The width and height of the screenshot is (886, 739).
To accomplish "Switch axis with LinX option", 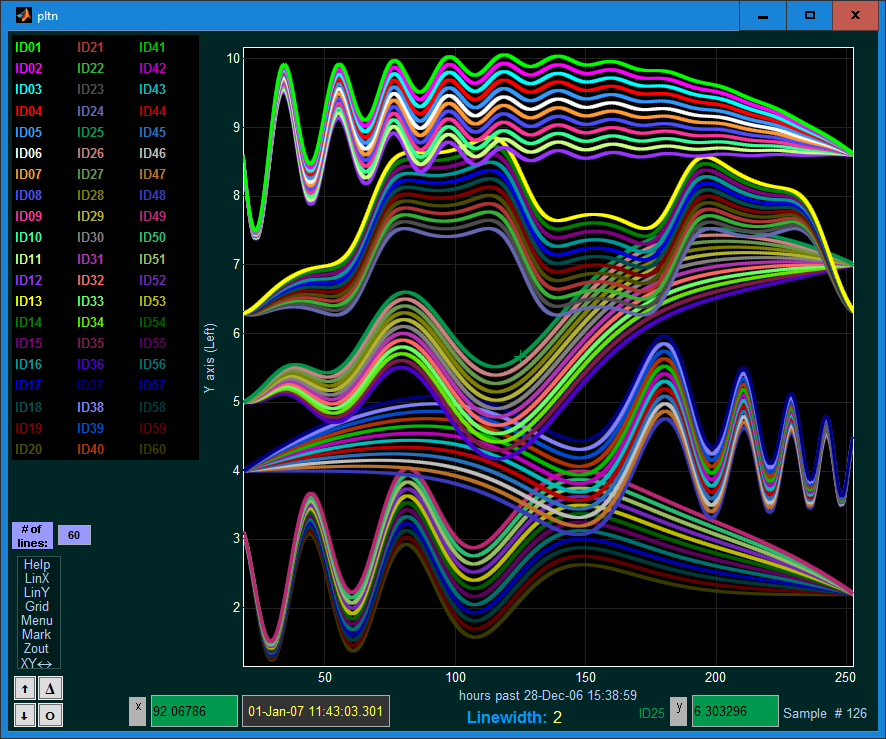I will point(37,579).
